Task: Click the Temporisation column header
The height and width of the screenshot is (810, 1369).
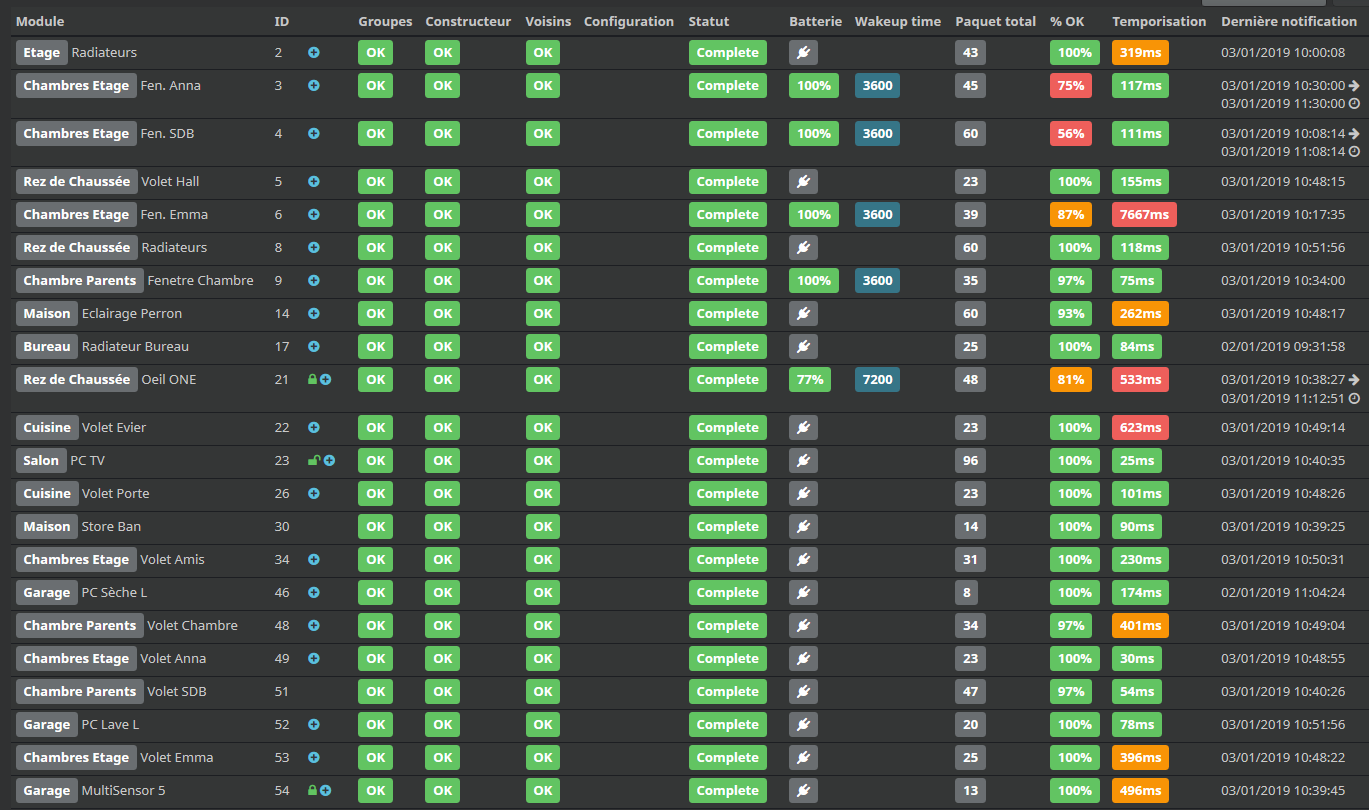Action: (1159, 22)
